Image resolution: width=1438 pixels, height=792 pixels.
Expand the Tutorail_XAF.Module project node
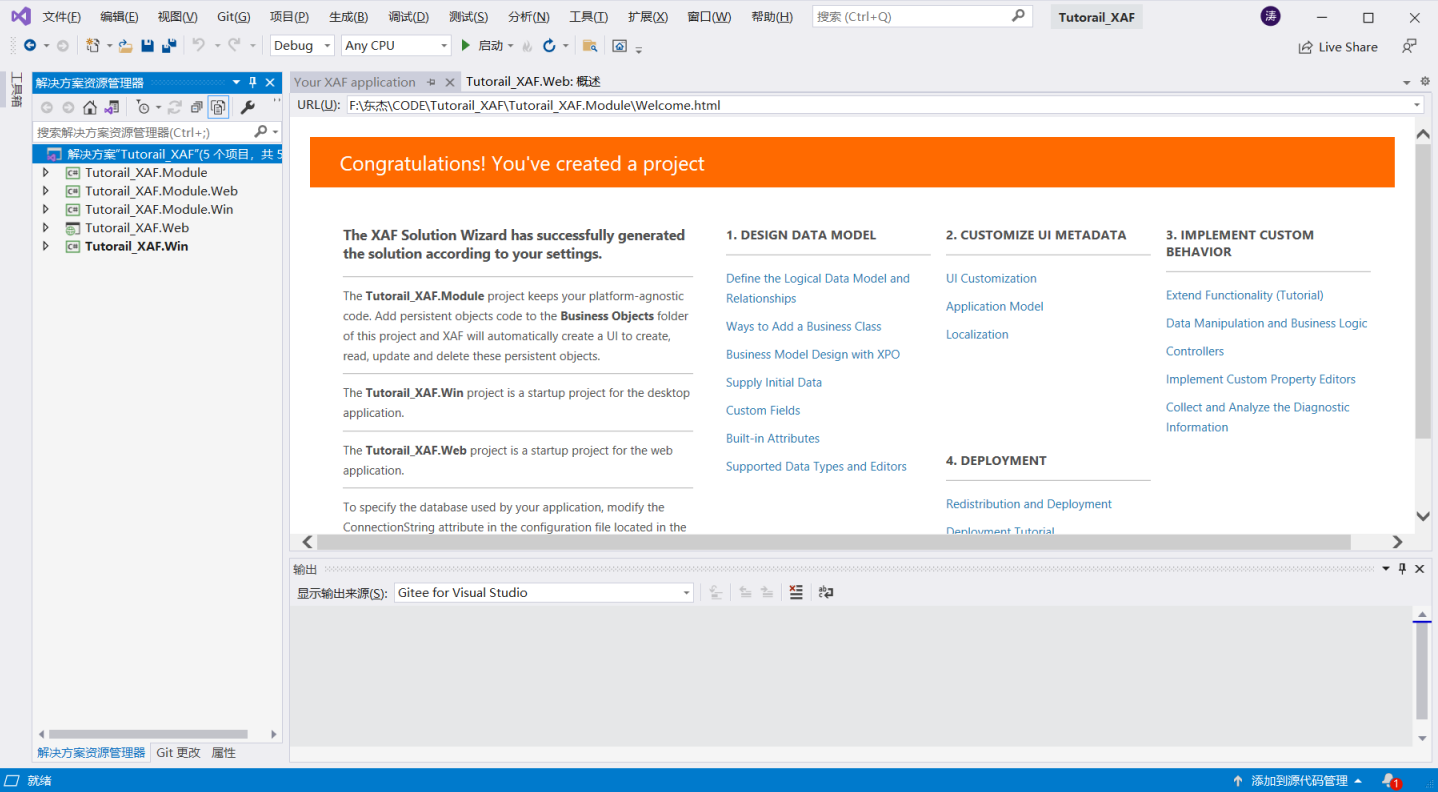45,172
